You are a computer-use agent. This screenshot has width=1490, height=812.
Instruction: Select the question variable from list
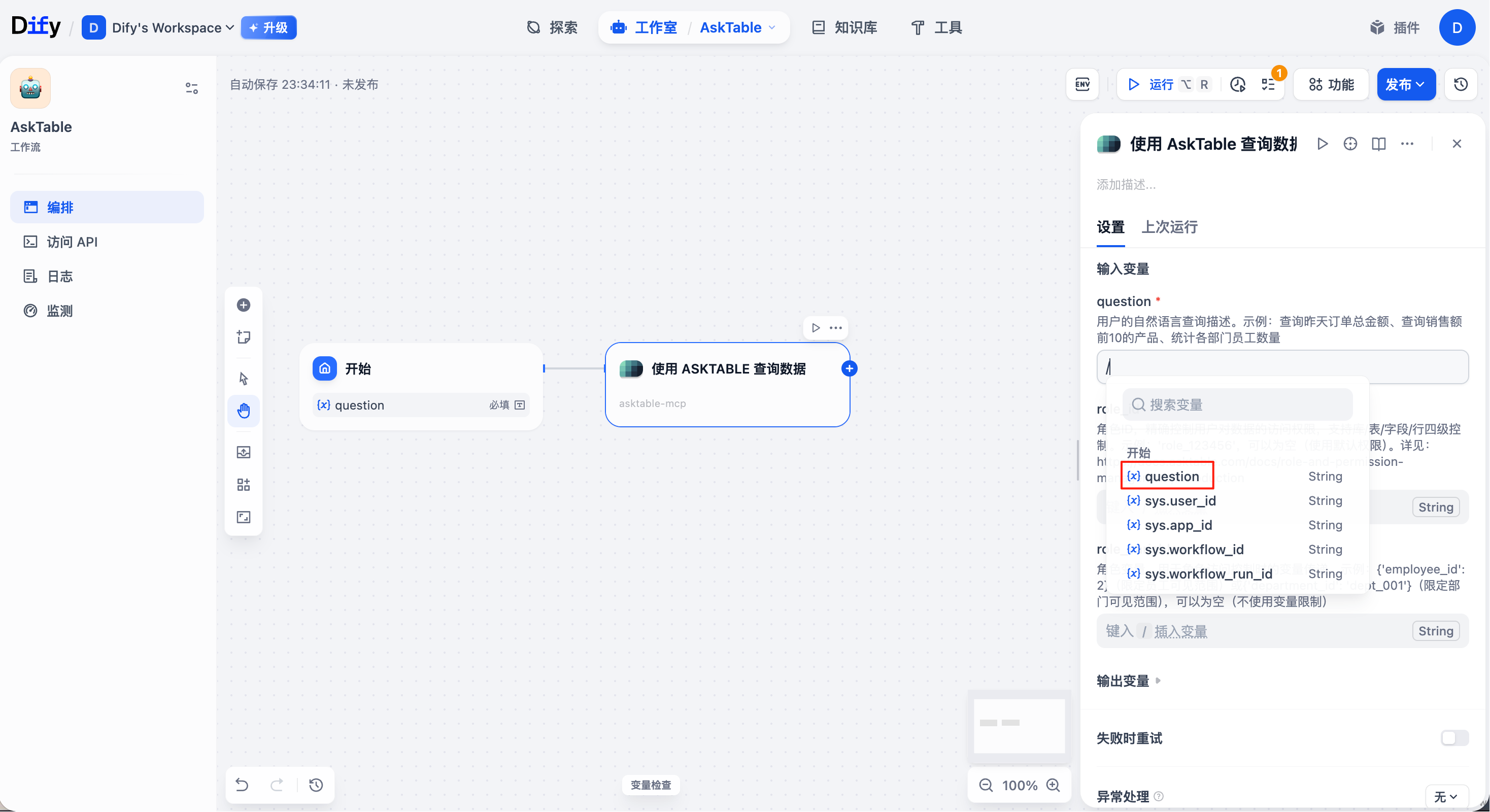coord(1171,476)
